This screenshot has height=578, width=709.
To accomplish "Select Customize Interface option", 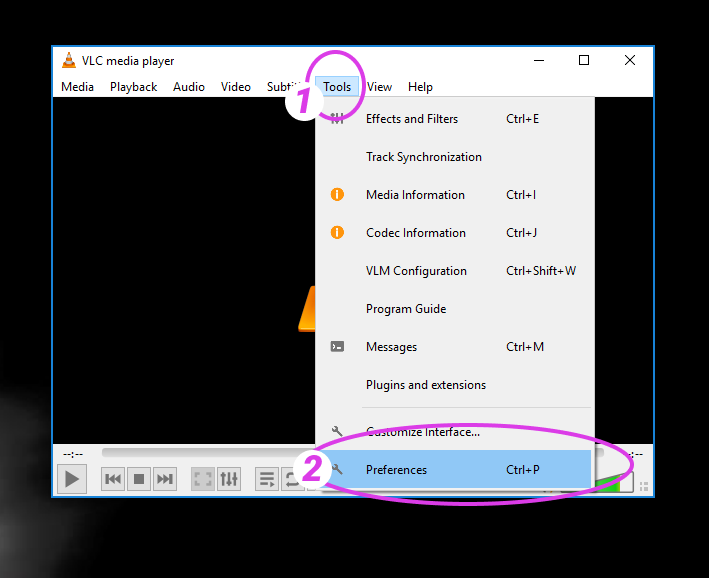I will [423, 432].
